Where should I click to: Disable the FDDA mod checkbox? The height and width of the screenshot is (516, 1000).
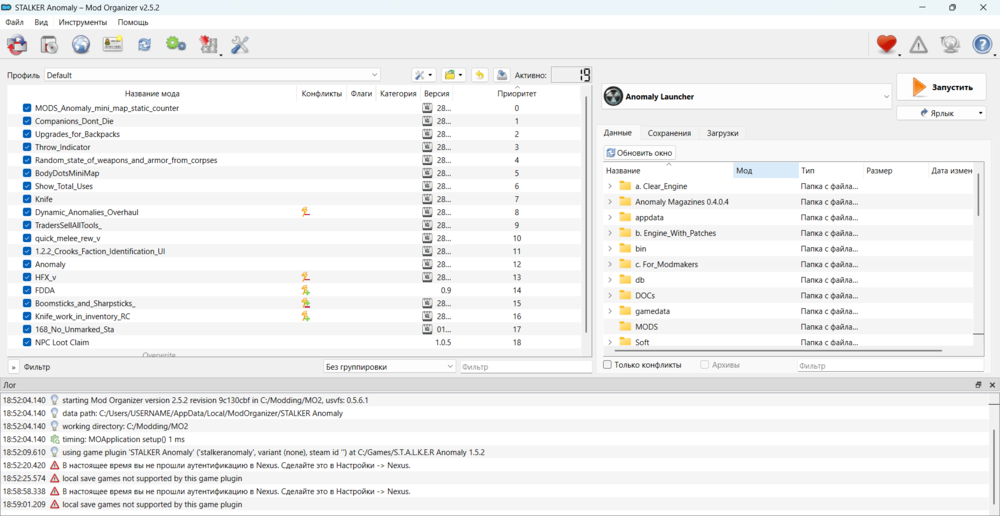point(27,290)
